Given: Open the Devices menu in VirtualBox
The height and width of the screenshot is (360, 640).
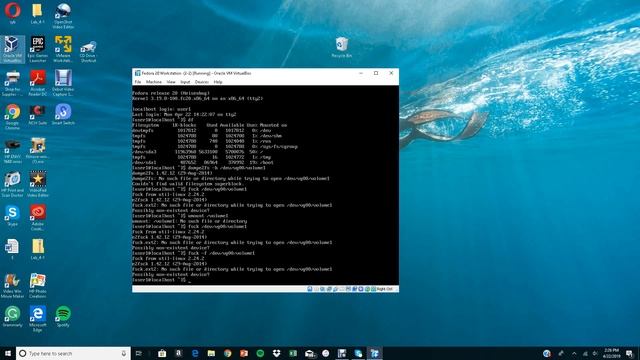Looking at the screenshot, I should click(x=202, y=82).
